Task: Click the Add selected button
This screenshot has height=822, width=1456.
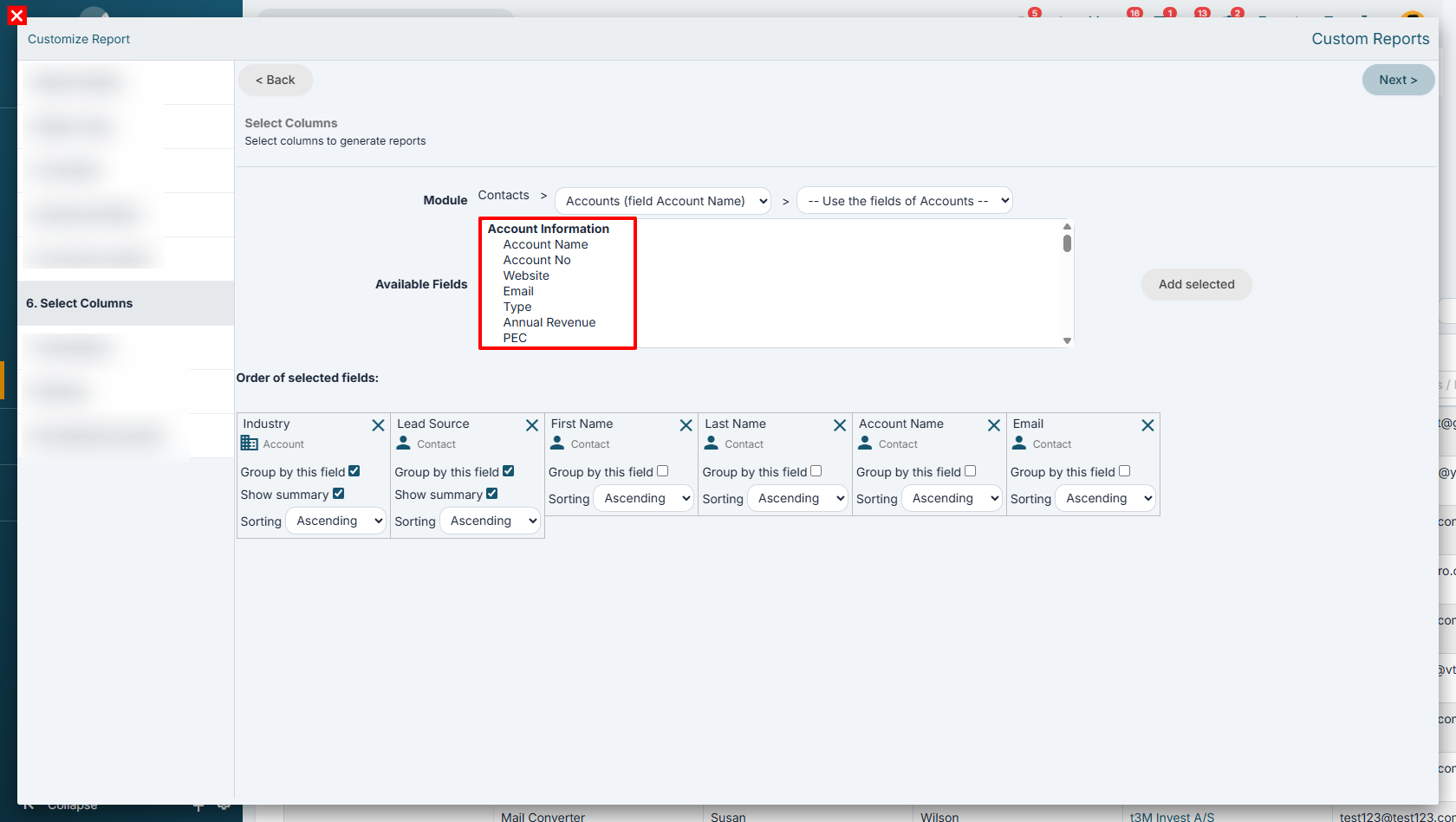Action: click(1196, 284)
